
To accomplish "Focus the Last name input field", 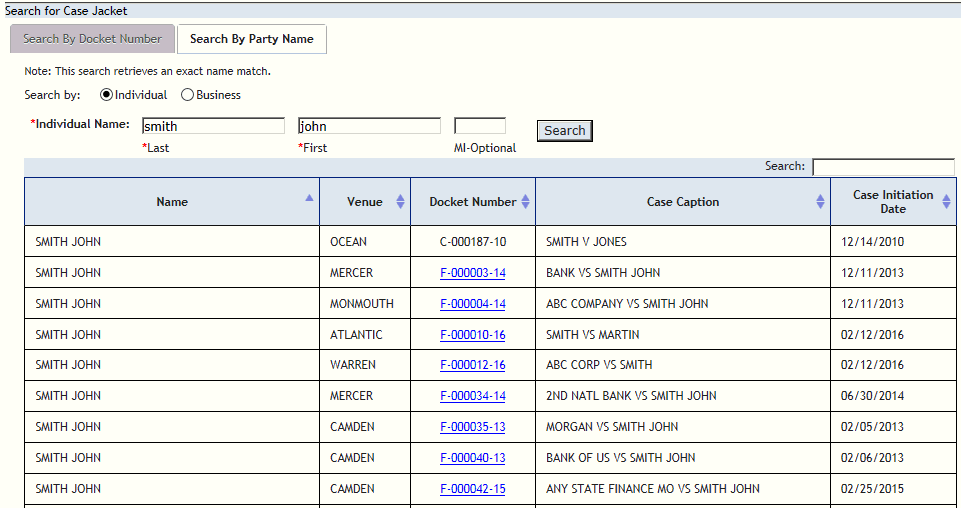I will pos(213,126).
